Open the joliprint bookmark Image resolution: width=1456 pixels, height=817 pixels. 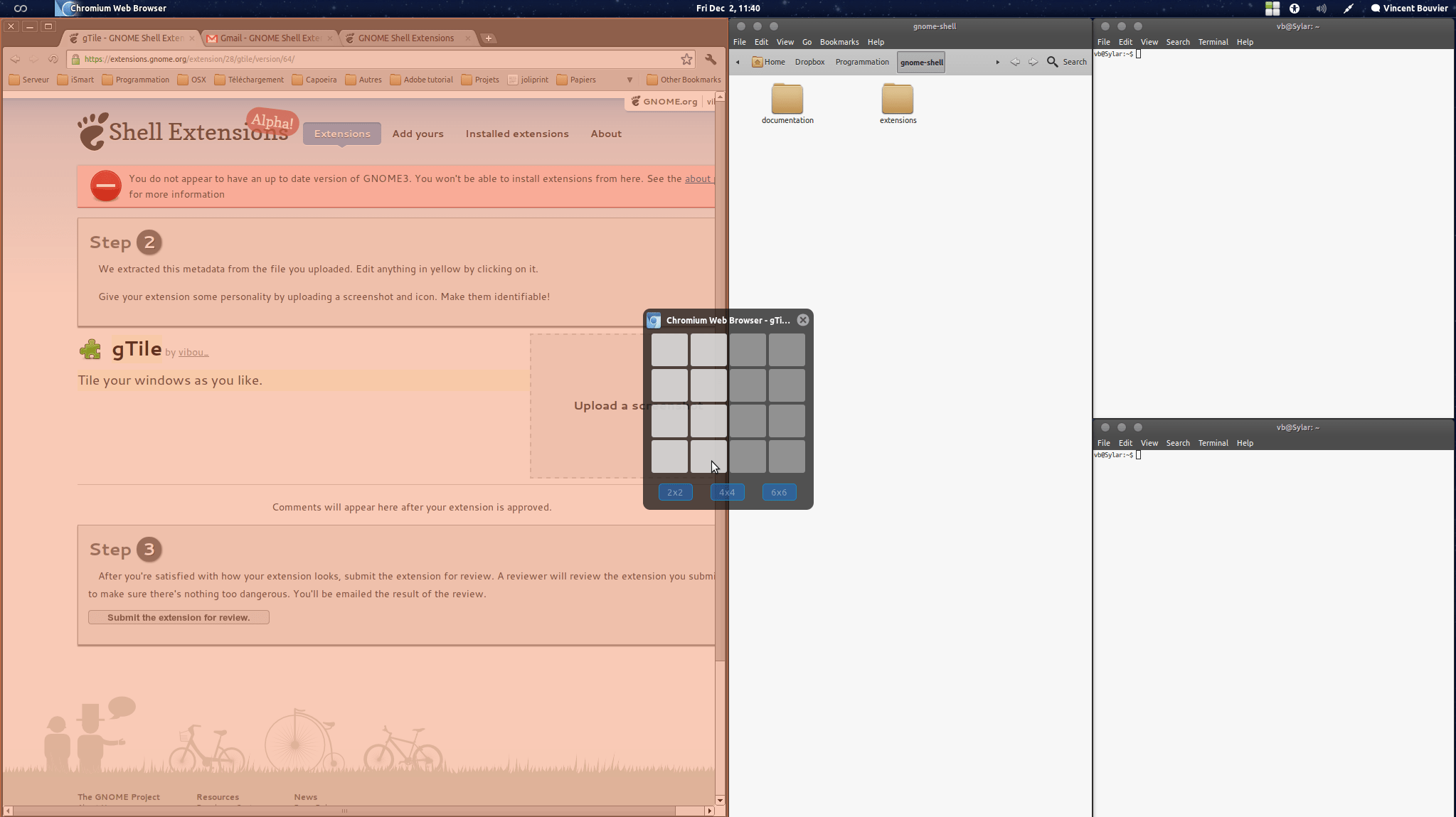(528, 80)
